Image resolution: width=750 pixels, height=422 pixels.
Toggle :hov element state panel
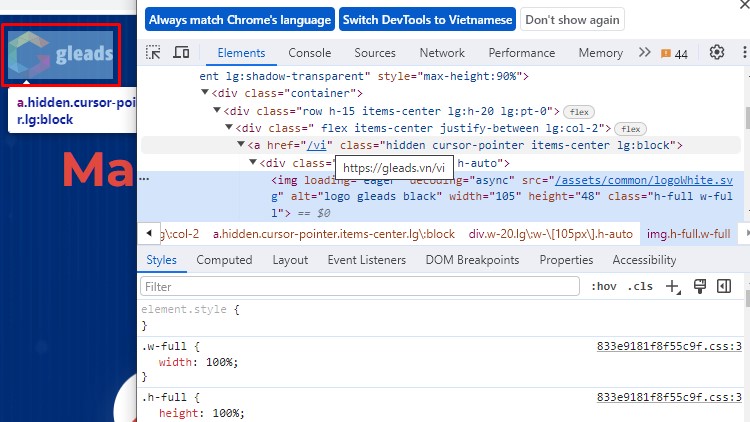pyautogui.click(x=604, y=286)
